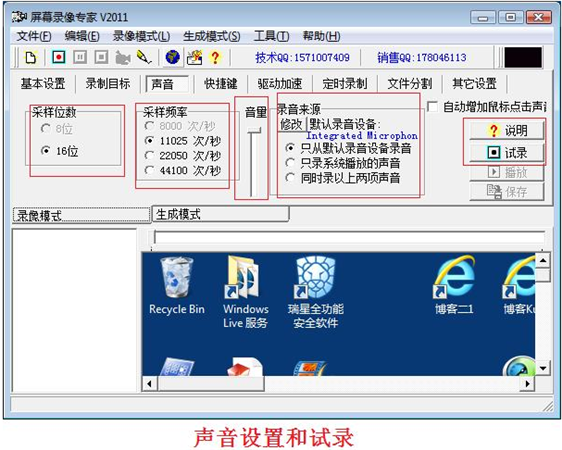Open the globe website icon
562x450 pixels.
pyautogui.click(x=172, y=57)
